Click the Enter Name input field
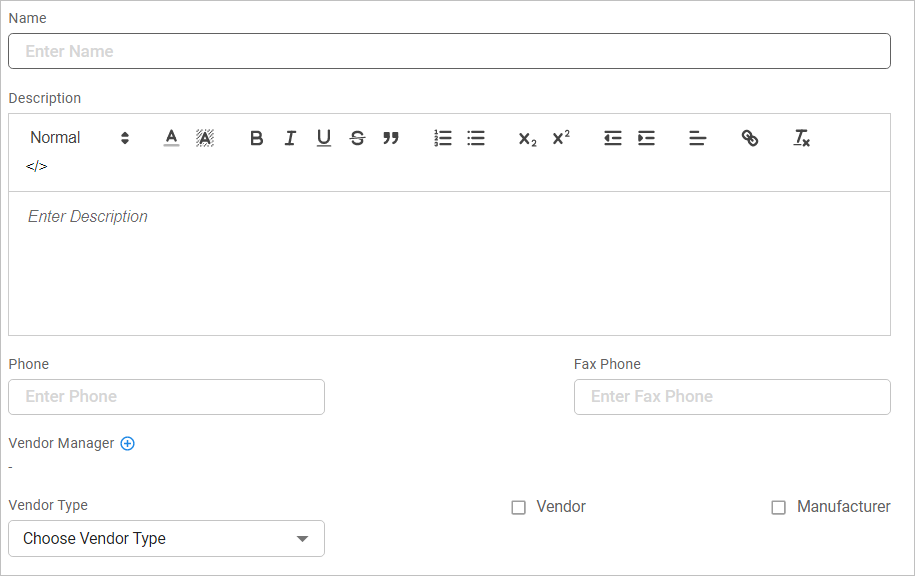 [449, 51]
